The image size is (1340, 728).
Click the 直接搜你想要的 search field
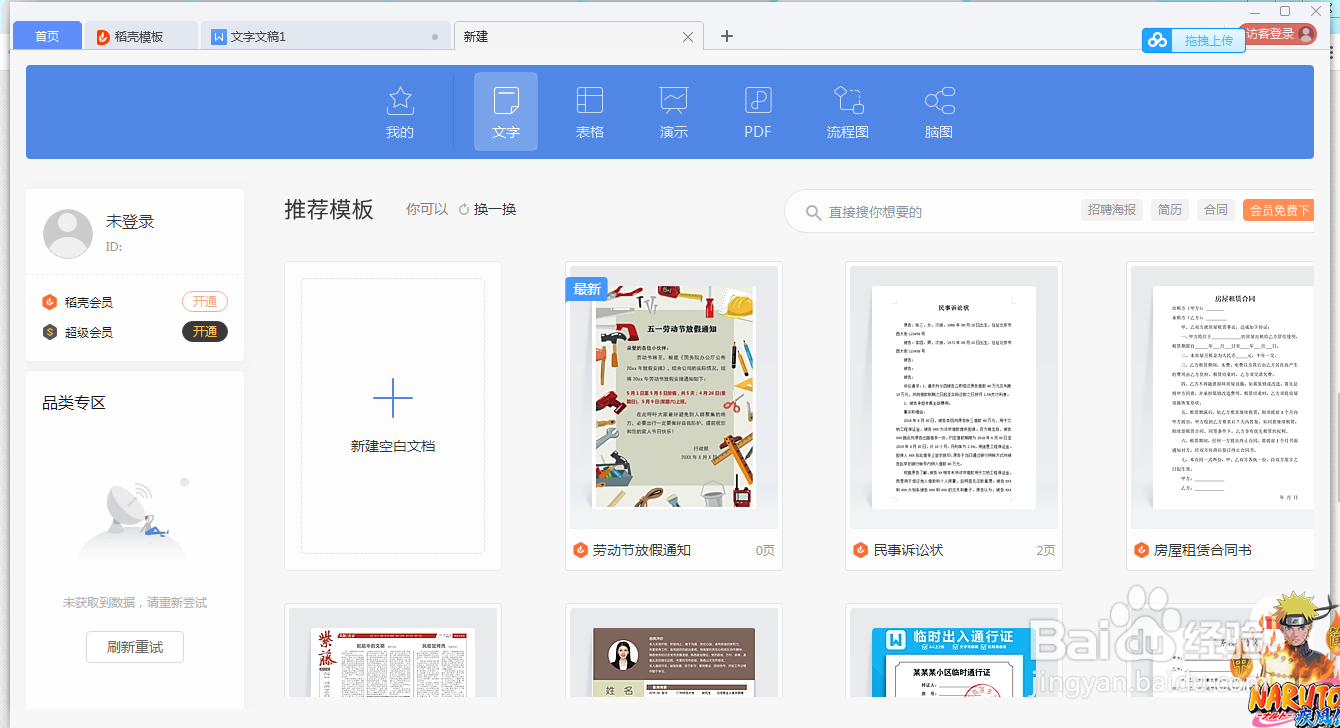tap(900, 211)
